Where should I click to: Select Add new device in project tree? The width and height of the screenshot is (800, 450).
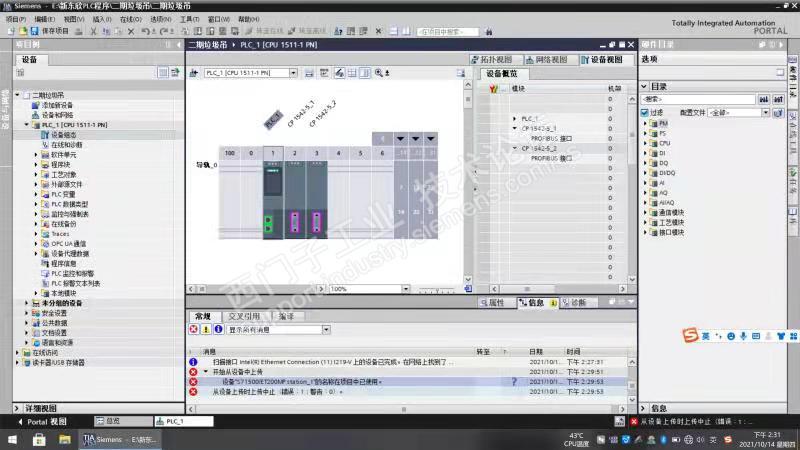(x=57, y=105)
